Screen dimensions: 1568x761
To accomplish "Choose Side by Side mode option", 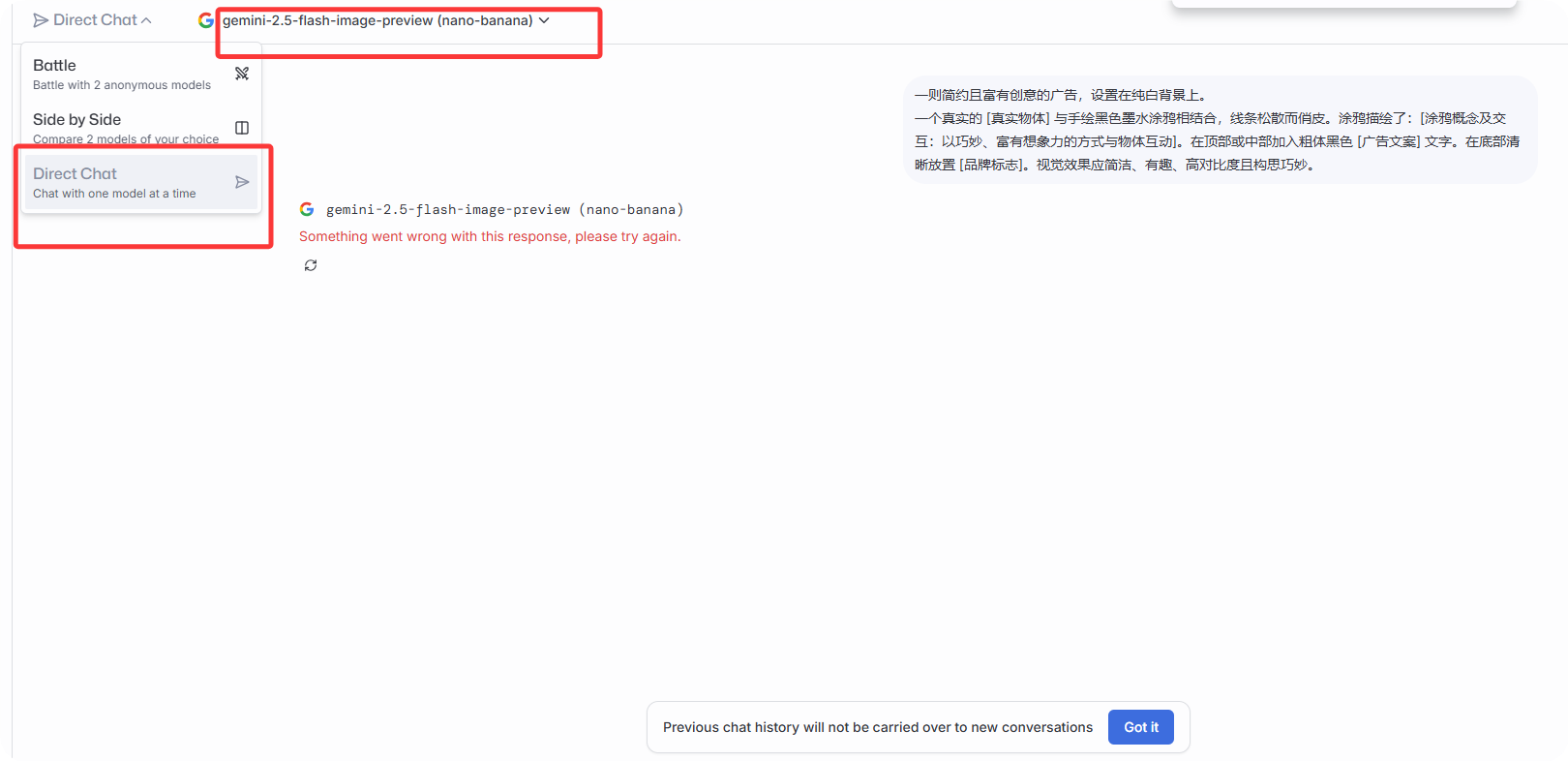I will [77, 120].
